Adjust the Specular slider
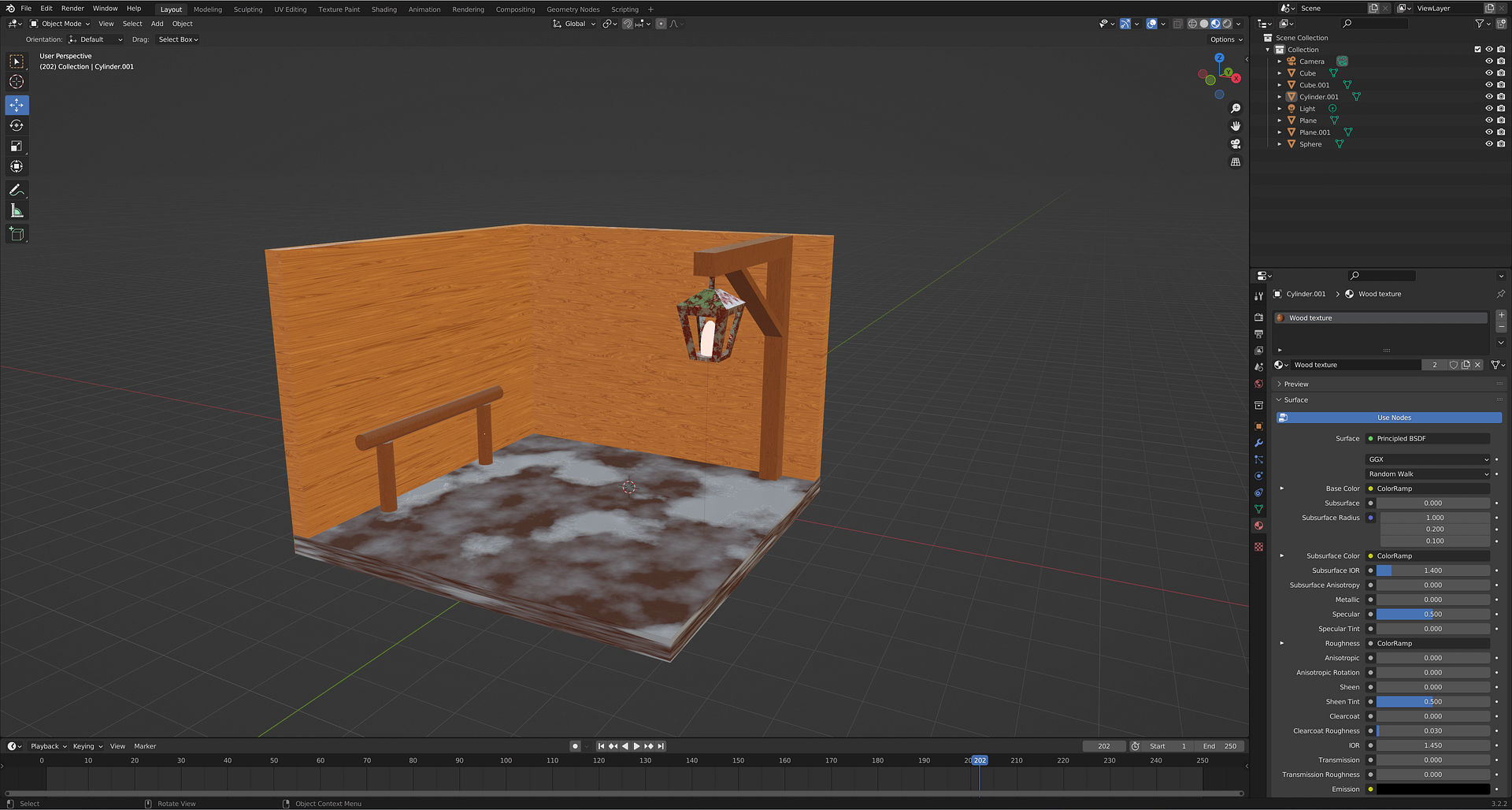1512x810 pixels. (1432, 615)
